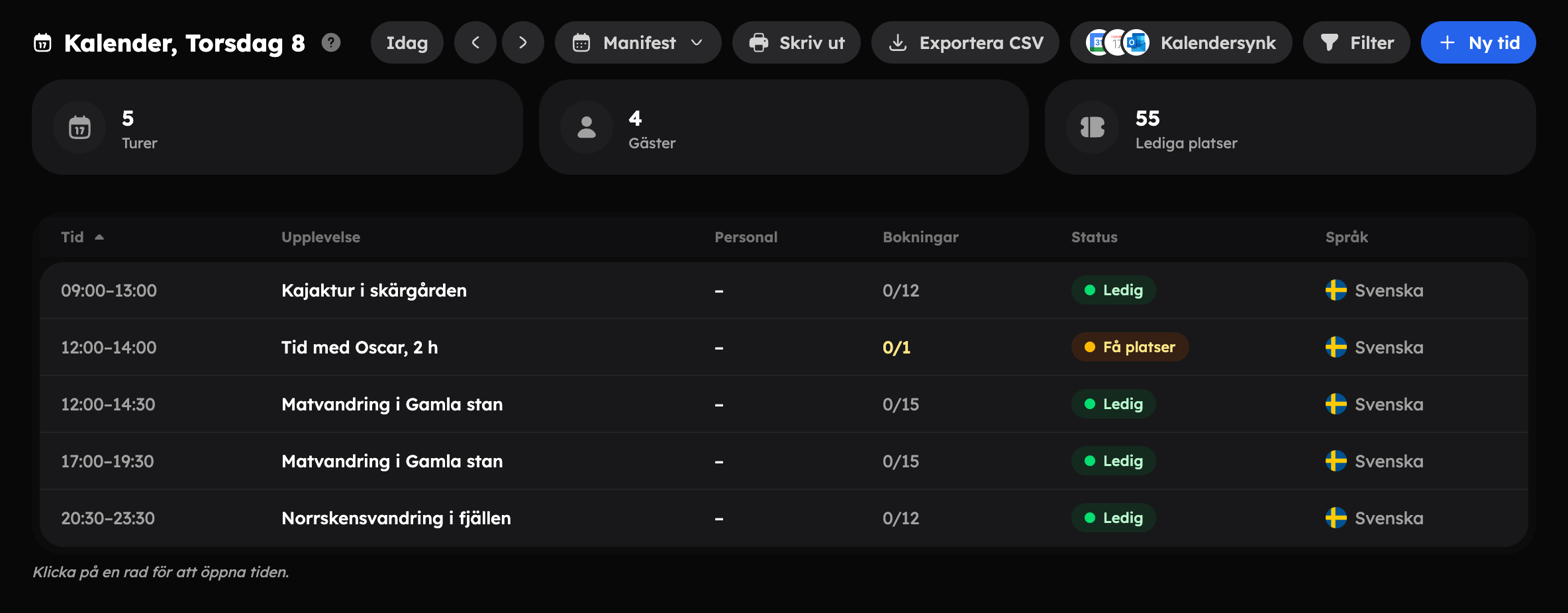1568x613 pixels.
Task: Open the Kajaktur i skärgården row
Action: click(x=784, y=290)
